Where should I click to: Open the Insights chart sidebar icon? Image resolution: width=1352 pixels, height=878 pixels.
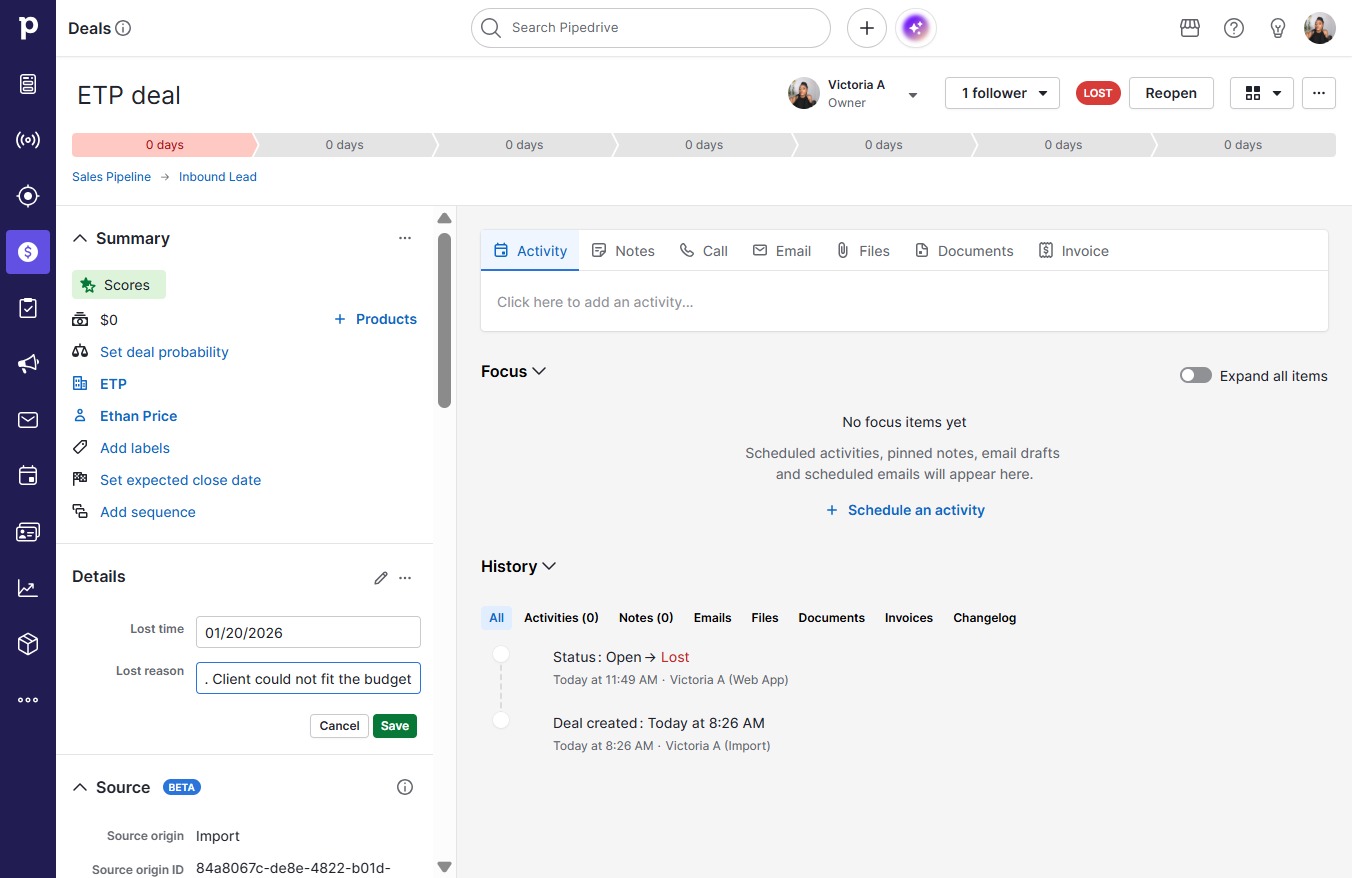tap(28, 588)
